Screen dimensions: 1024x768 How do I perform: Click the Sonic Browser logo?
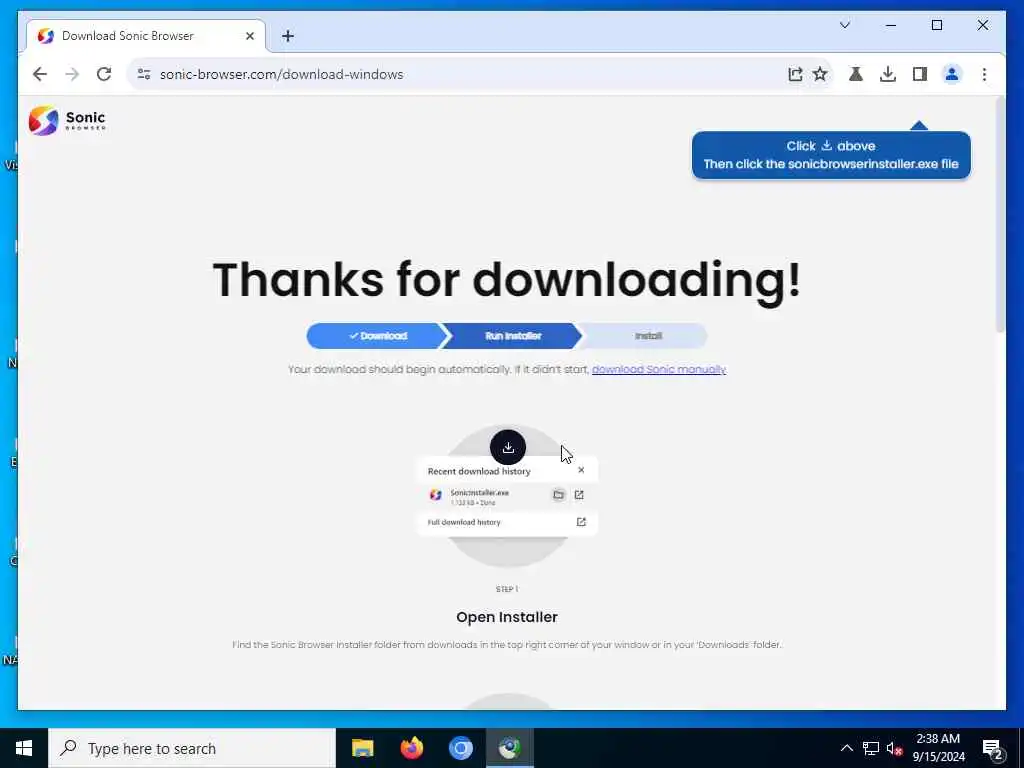pos(67,120)
